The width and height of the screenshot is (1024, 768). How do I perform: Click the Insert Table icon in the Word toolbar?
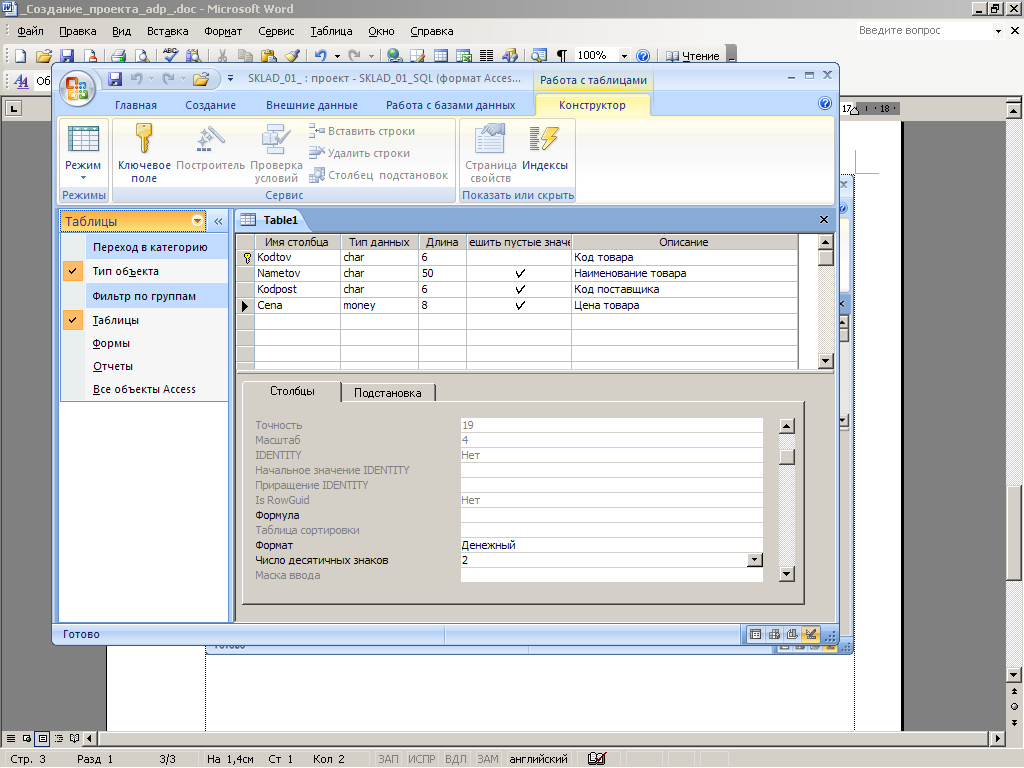(x=441, y=56)
